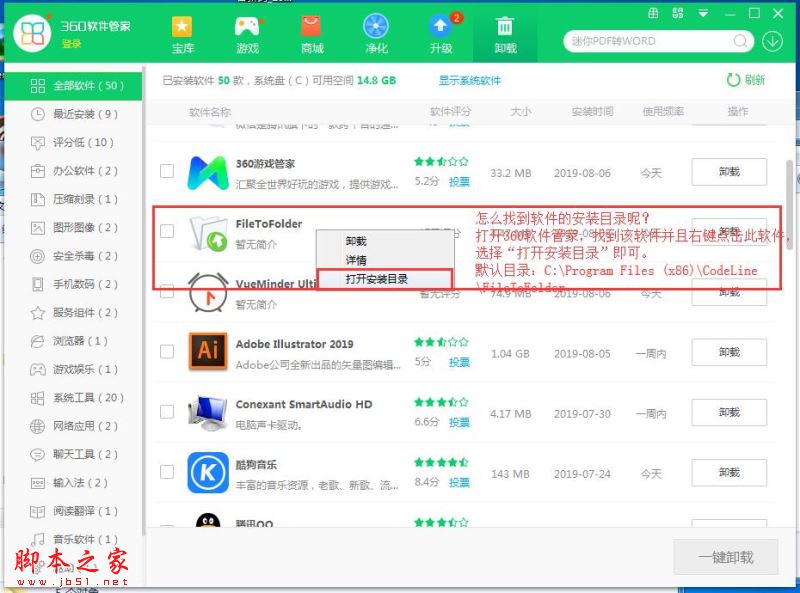Select 聊天工具 (2) category
This screenshot has width=800, height=593.
73,455
